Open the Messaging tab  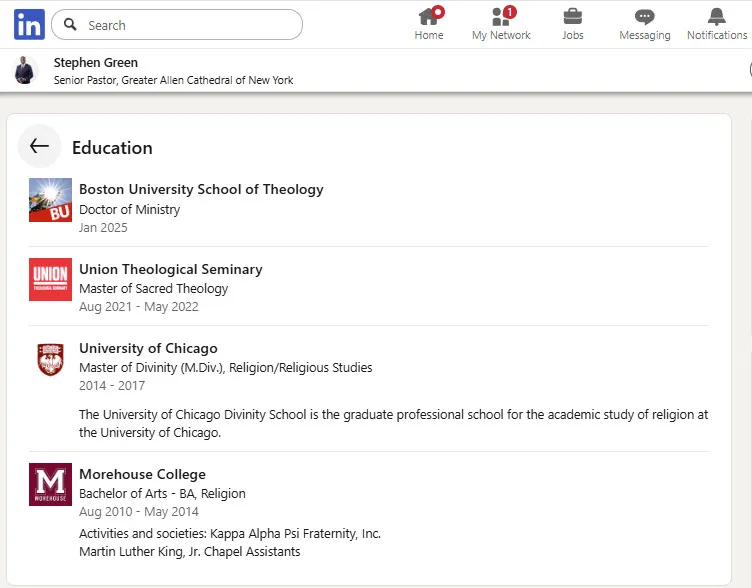point(645,24)
